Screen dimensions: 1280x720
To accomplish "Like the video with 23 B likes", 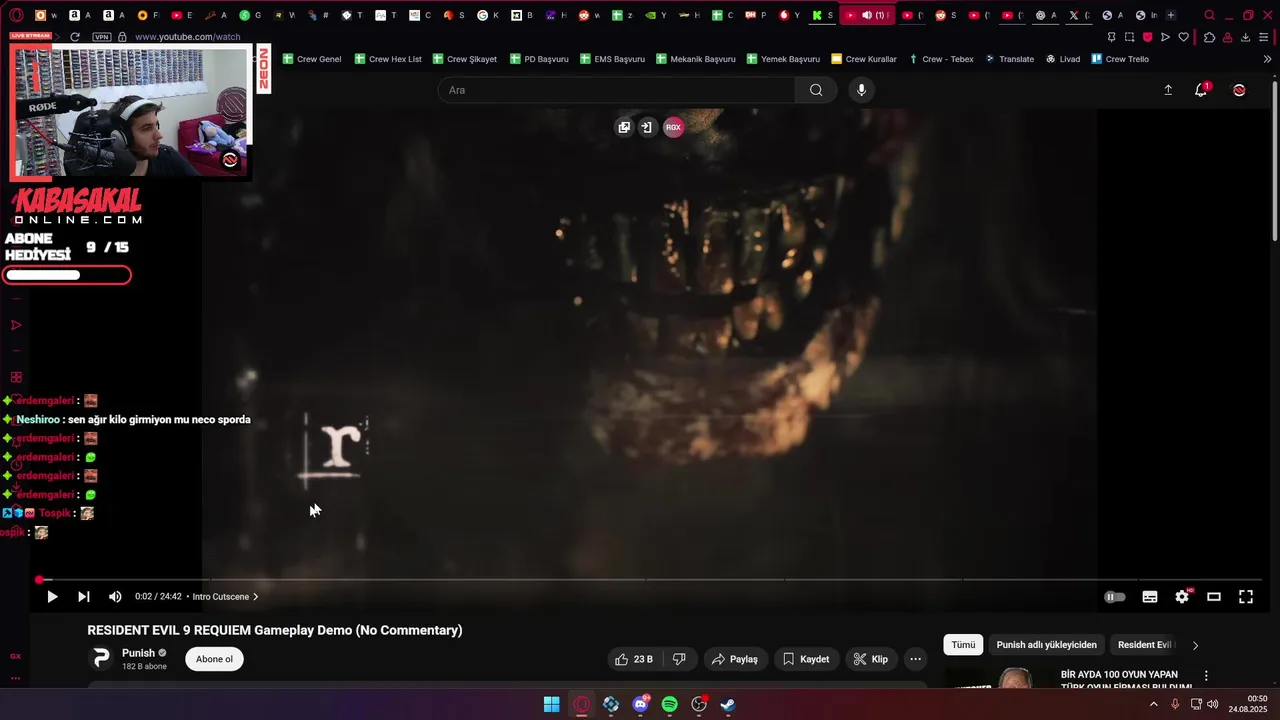I will [x=633, y=659].
